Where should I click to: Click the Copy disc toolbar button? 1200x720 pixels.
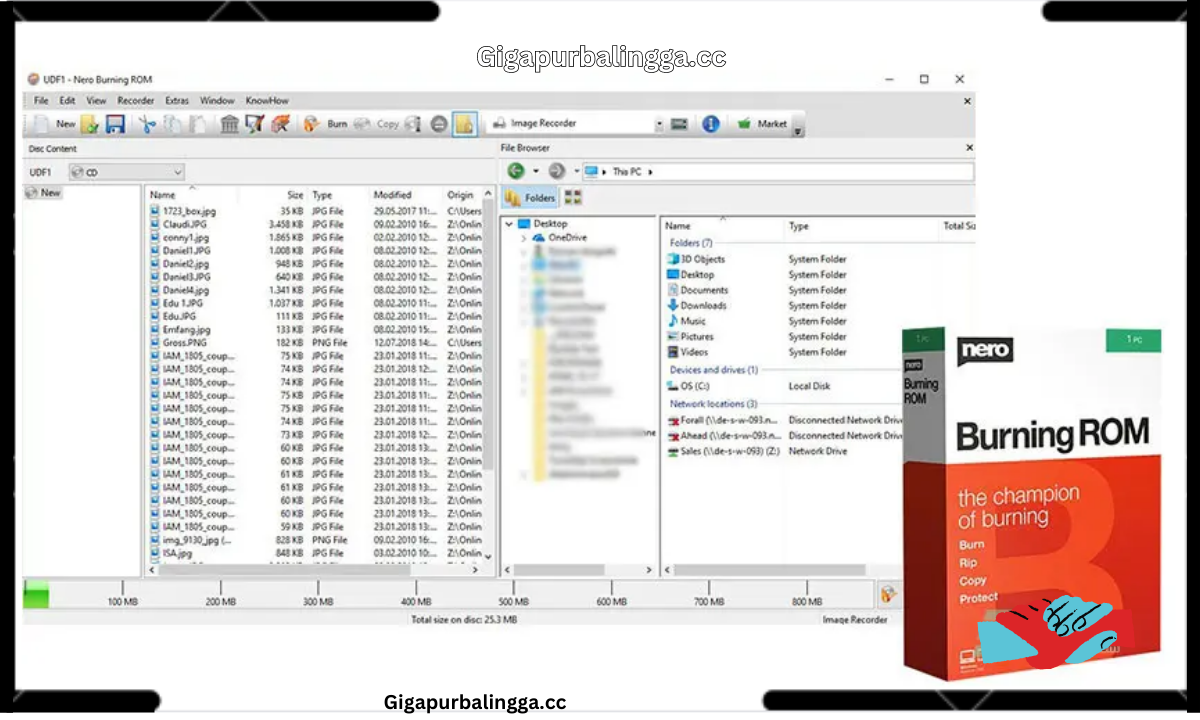pos(376,124)
